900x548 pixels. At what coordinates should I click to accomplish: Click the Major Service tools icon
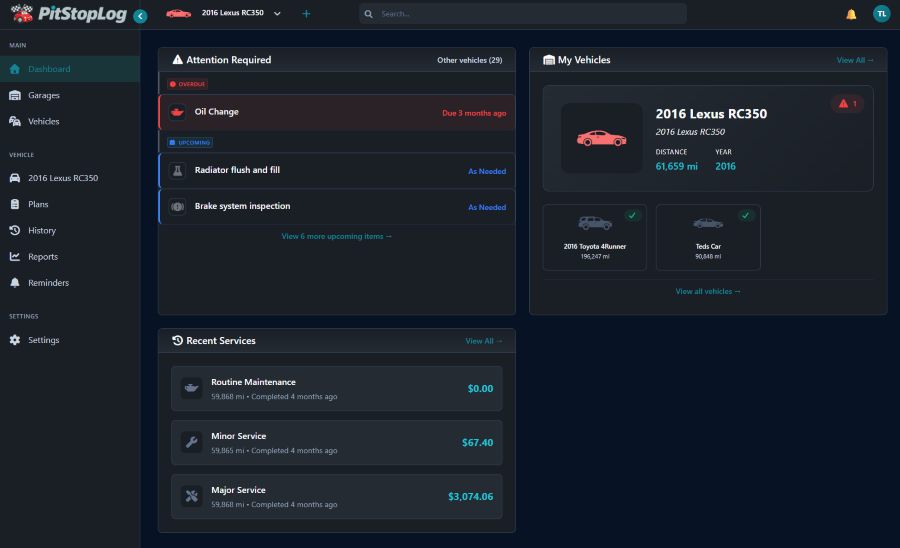[x=192, y=496]
